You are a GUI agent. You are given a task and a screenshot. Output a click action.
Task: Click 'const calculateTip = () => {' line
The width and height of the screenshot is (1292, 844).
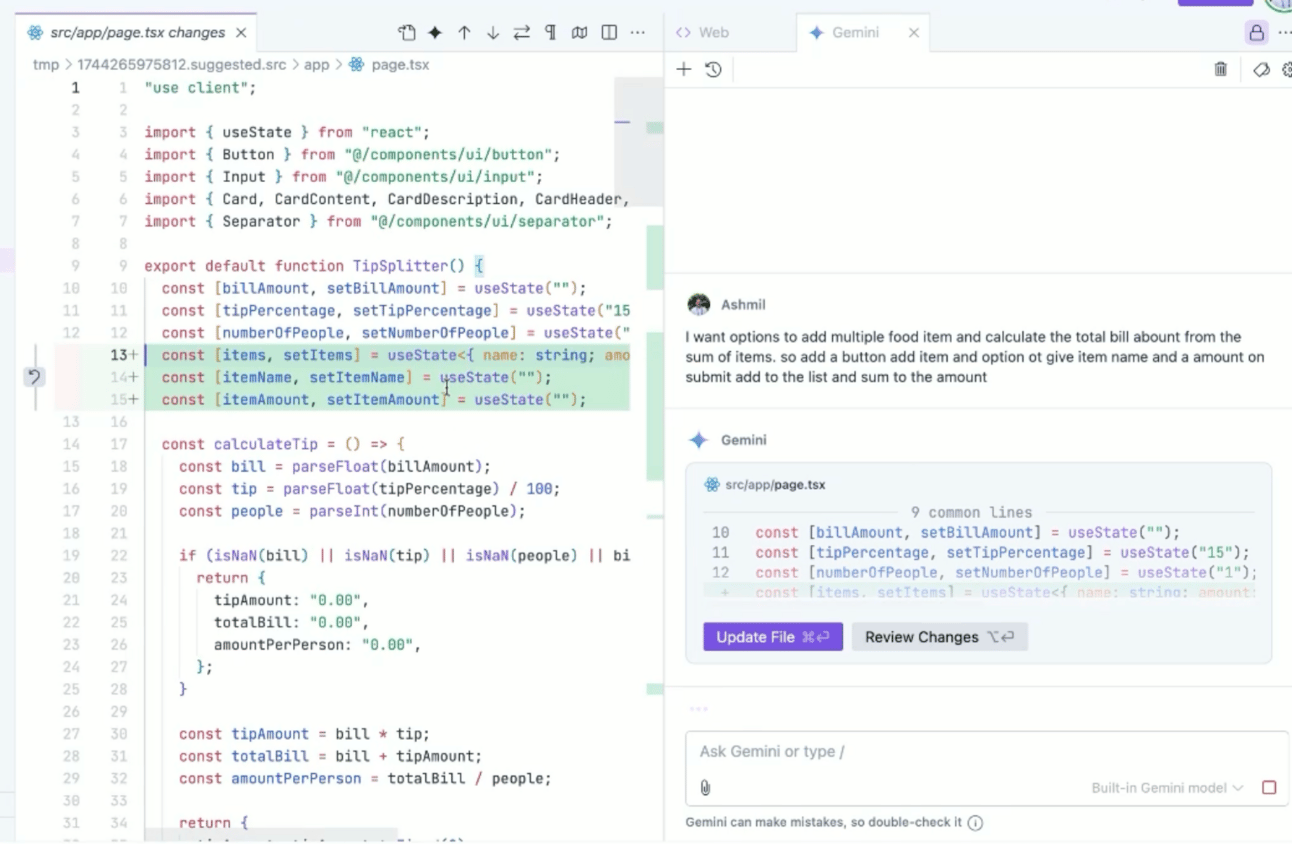[x=283, y=444]
